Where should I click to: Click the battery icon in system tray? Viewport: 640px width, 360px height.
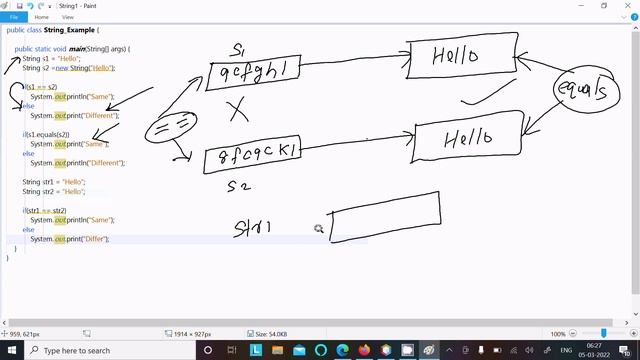[497, 350]
